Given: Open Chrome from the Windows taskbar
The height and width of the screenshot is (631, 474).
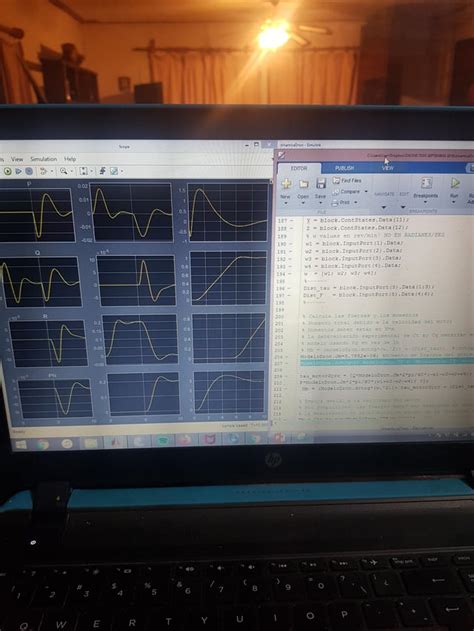Looking at the screenshot, I should pyautogui.click(x=43, y=444).
